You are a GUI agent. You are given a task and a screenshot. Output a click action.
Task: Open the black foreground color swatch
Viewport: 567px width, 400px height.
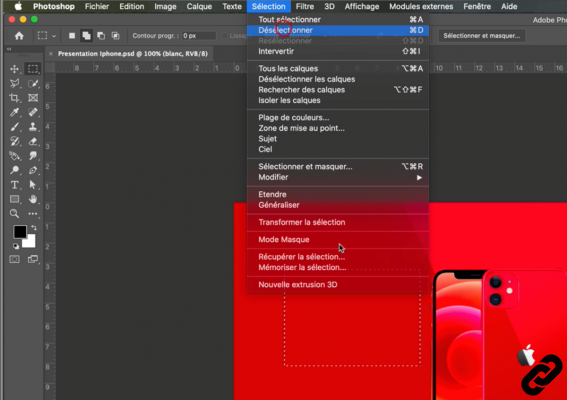tap(20, 231)
